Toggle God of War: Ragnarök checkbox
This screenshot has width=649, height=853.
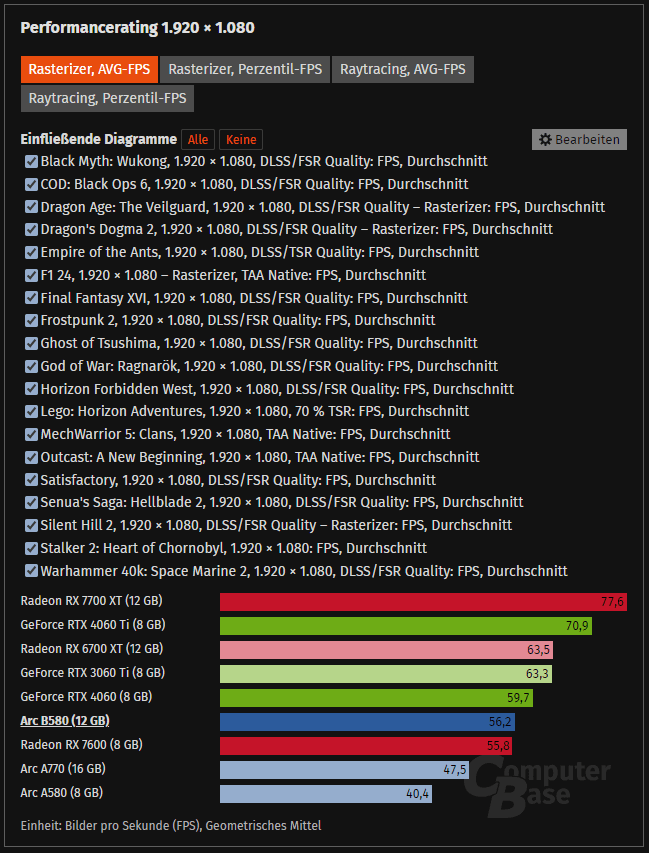31,366
